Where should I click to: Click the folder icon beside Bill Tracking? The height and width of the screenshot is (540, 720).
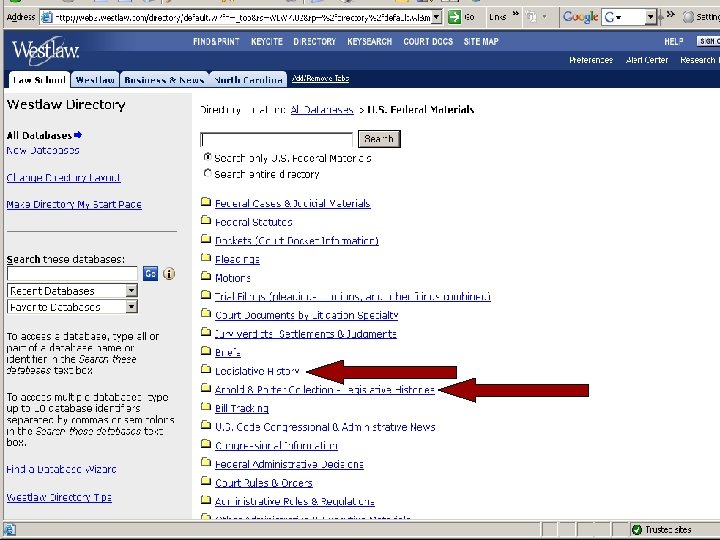pyautogui.click(x=206, y=406)
